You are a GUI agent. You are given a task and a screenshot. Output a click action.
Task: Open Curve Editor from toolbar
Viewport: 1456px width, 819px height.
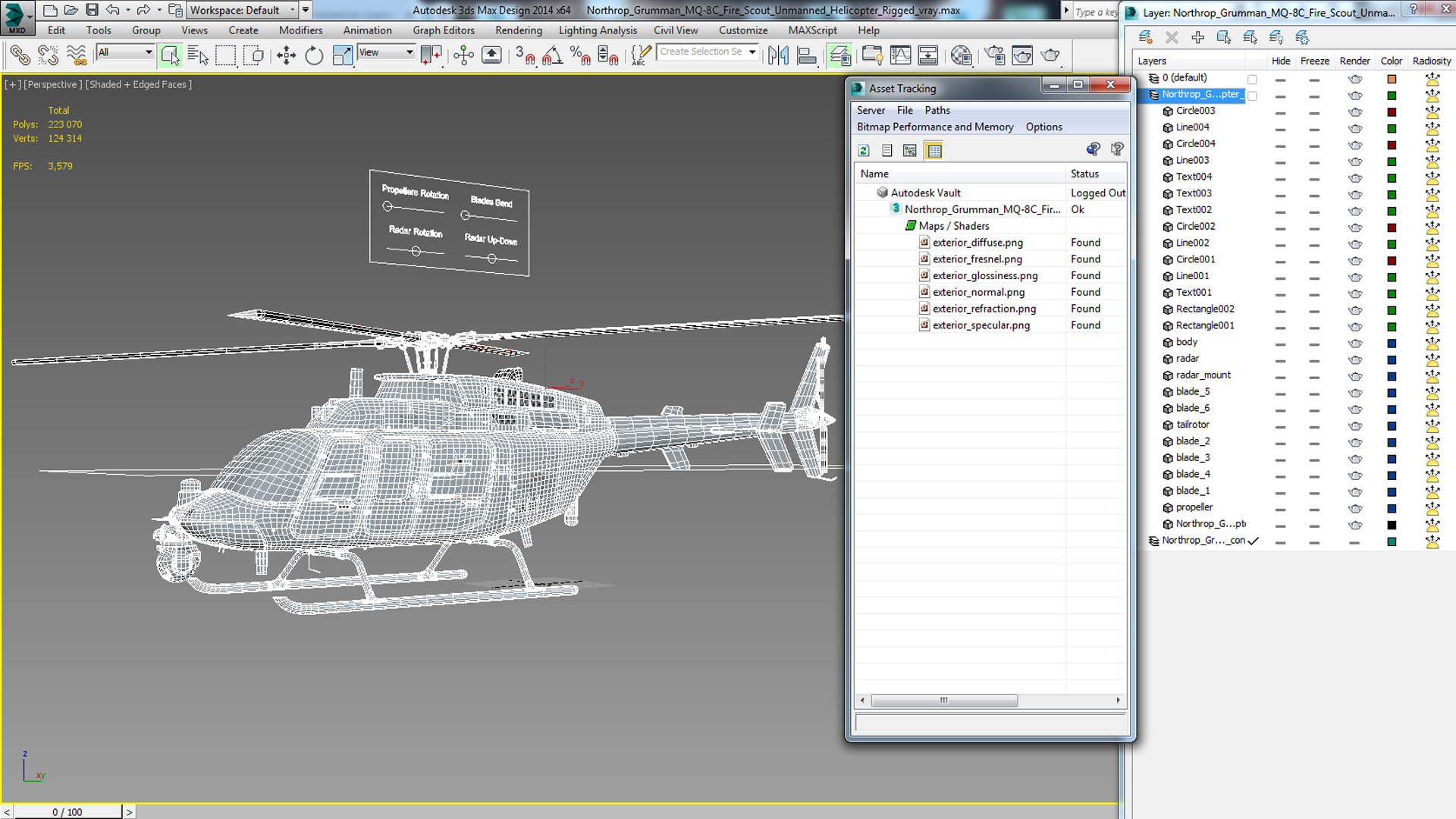point(900,55)
